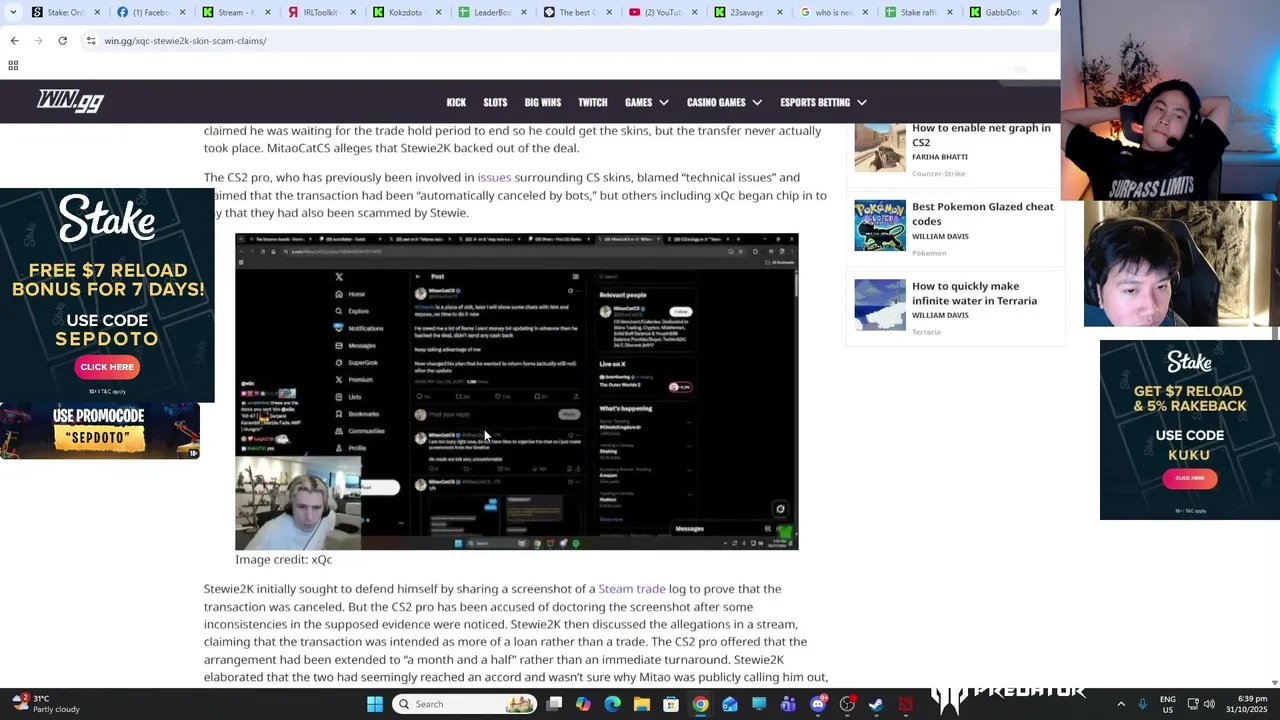Click the "USE PROMOCODE SEPDOTO" banner
This screenshot has height=720, width=1280.
[x=100, y=431]
